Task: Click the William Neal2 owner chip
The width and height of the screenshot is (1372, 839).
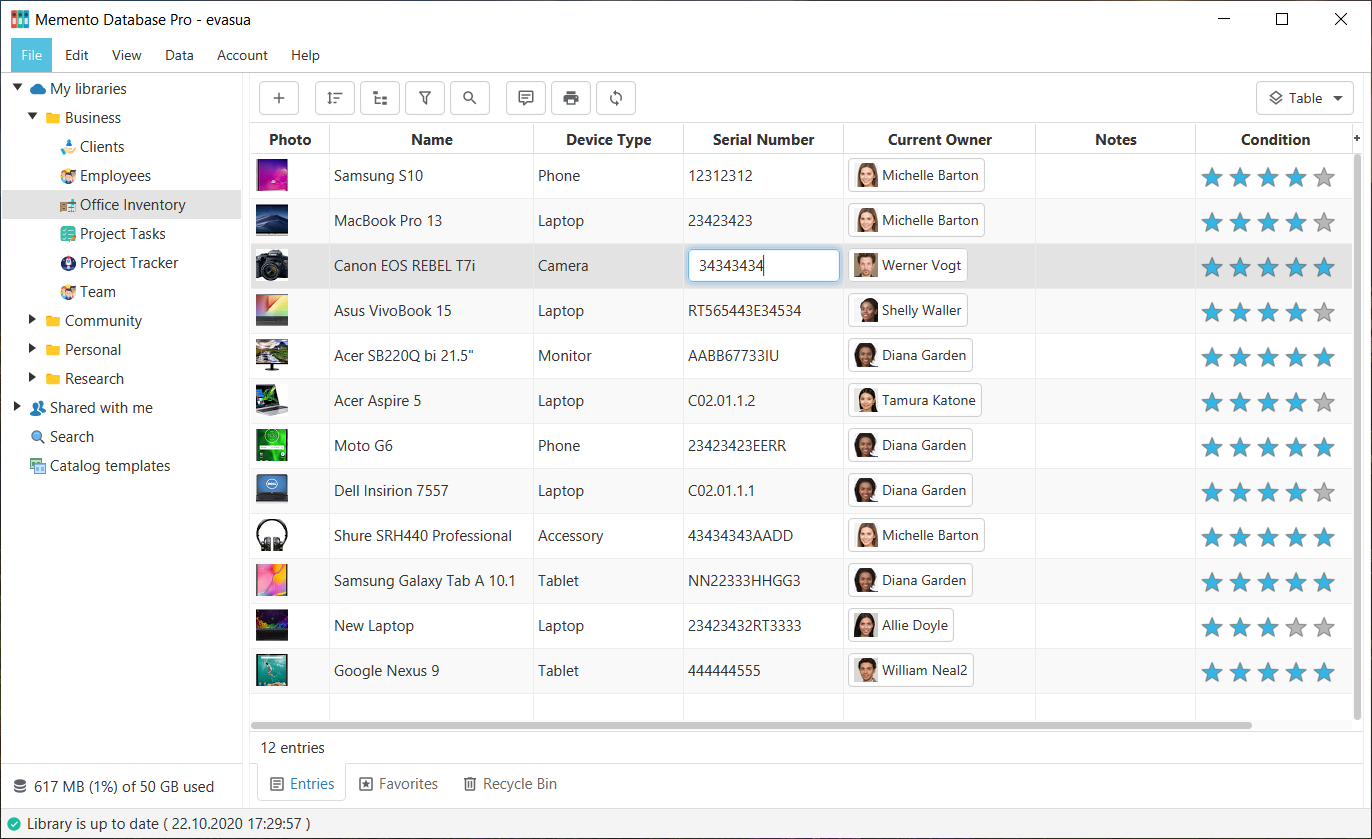Action: coord(911,670)
